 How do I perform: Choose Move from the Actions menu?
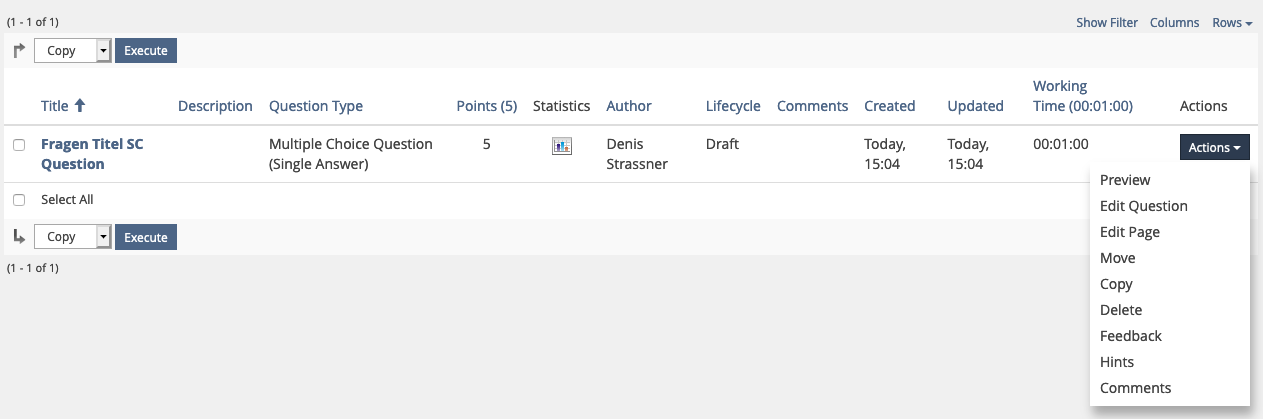tap(1117, 258)
